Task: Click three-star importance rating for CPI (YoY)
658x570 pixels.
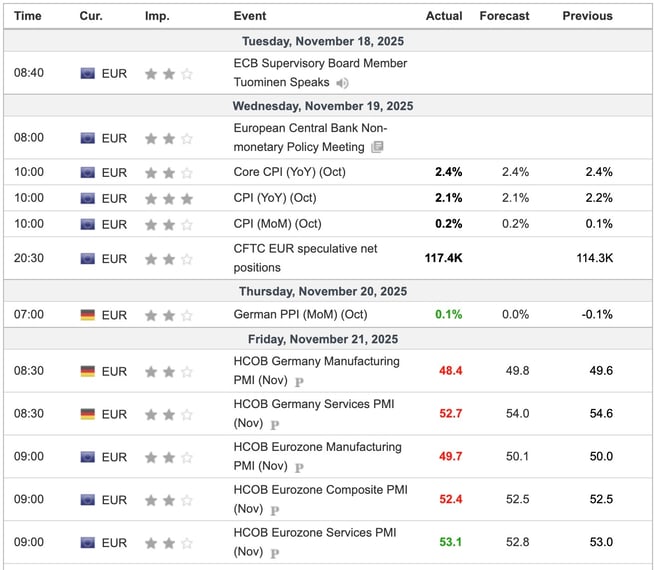Action: coord(168,198)
